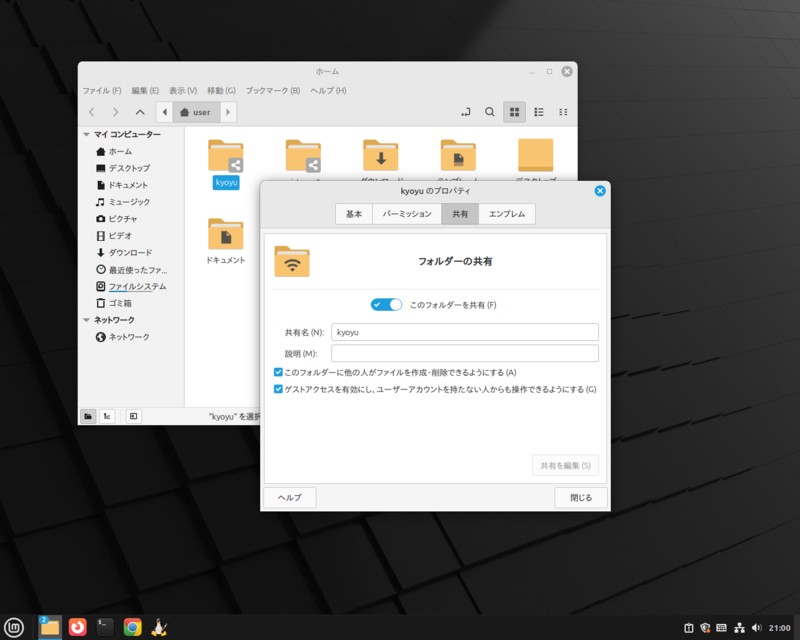Open the terminal from the taskbar
800x640 pixels.
(x=105, y=627)
